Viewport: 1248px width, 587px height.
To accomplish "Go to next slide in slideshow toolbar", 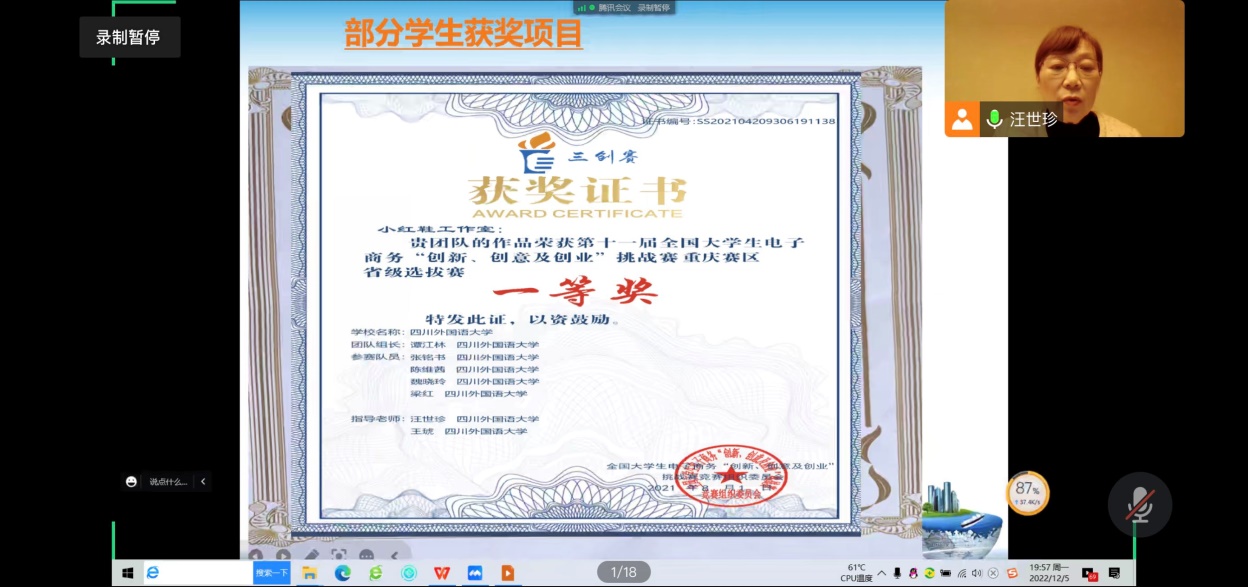I will 283,555.
